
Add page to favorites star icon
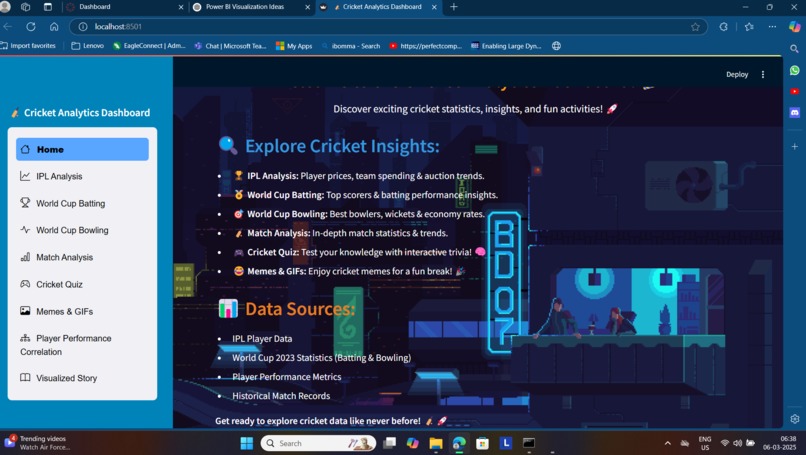click(x=695, y=27)
